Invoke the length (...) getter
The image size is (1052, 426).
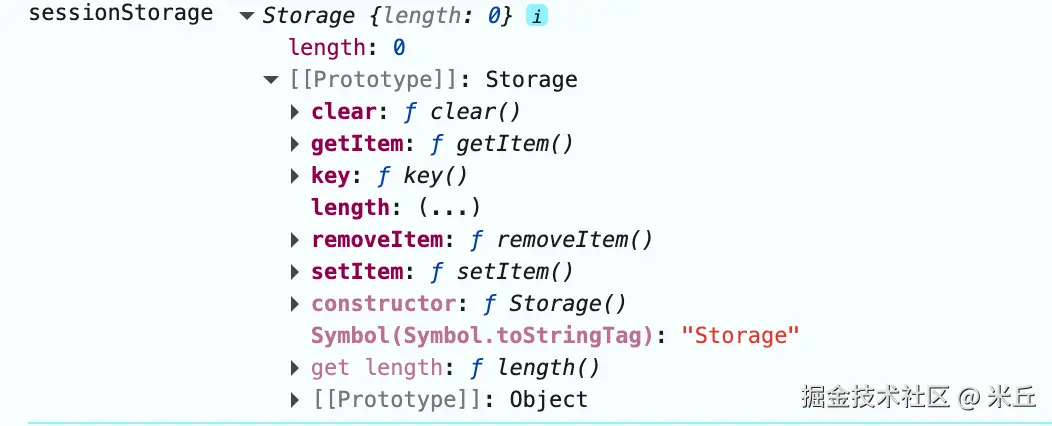coord(450,208)
